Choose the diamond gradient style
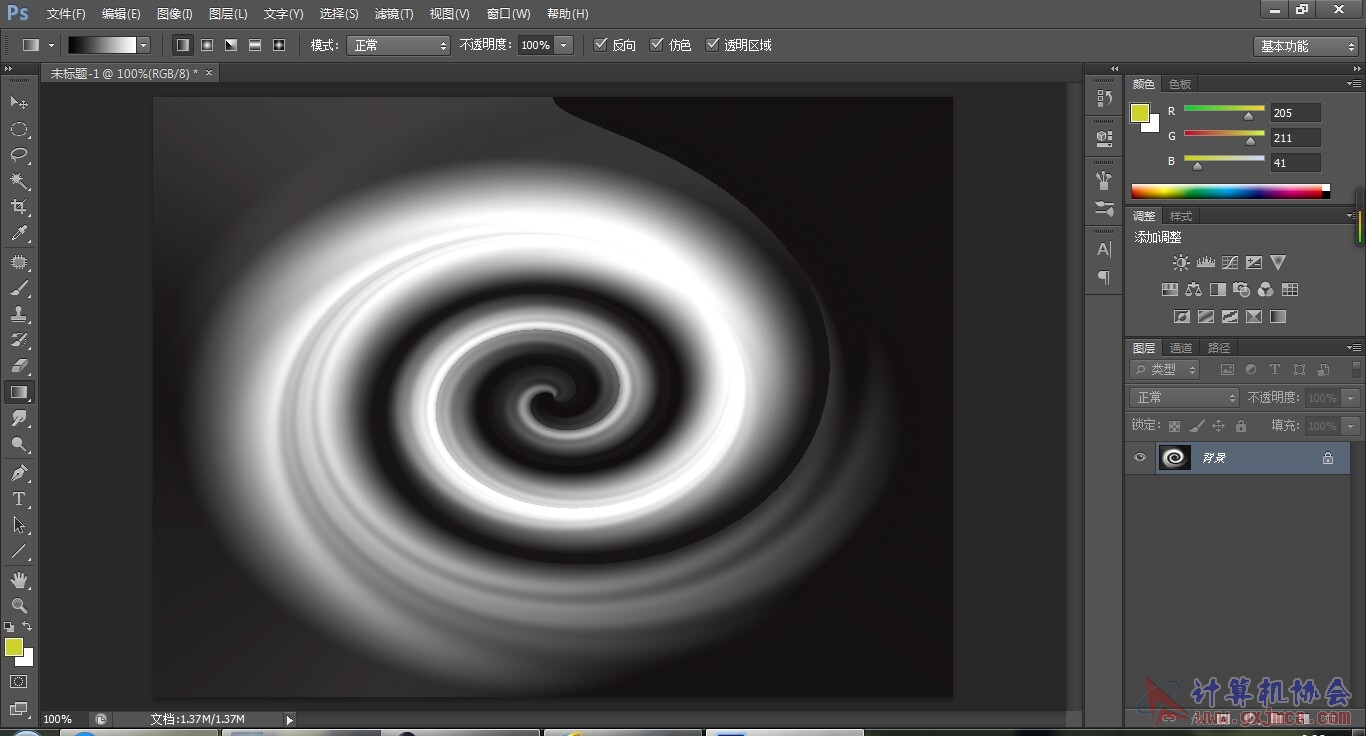The height and width of the screenshot is (736, 1366). (279, 45)
